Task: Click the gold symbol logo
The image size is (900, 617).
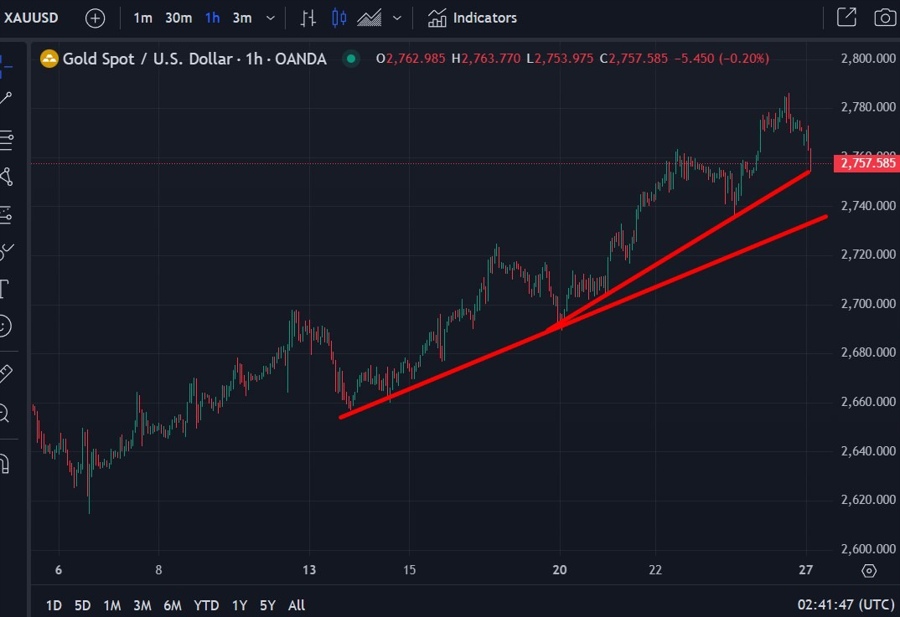Action: tap(49, 59)
